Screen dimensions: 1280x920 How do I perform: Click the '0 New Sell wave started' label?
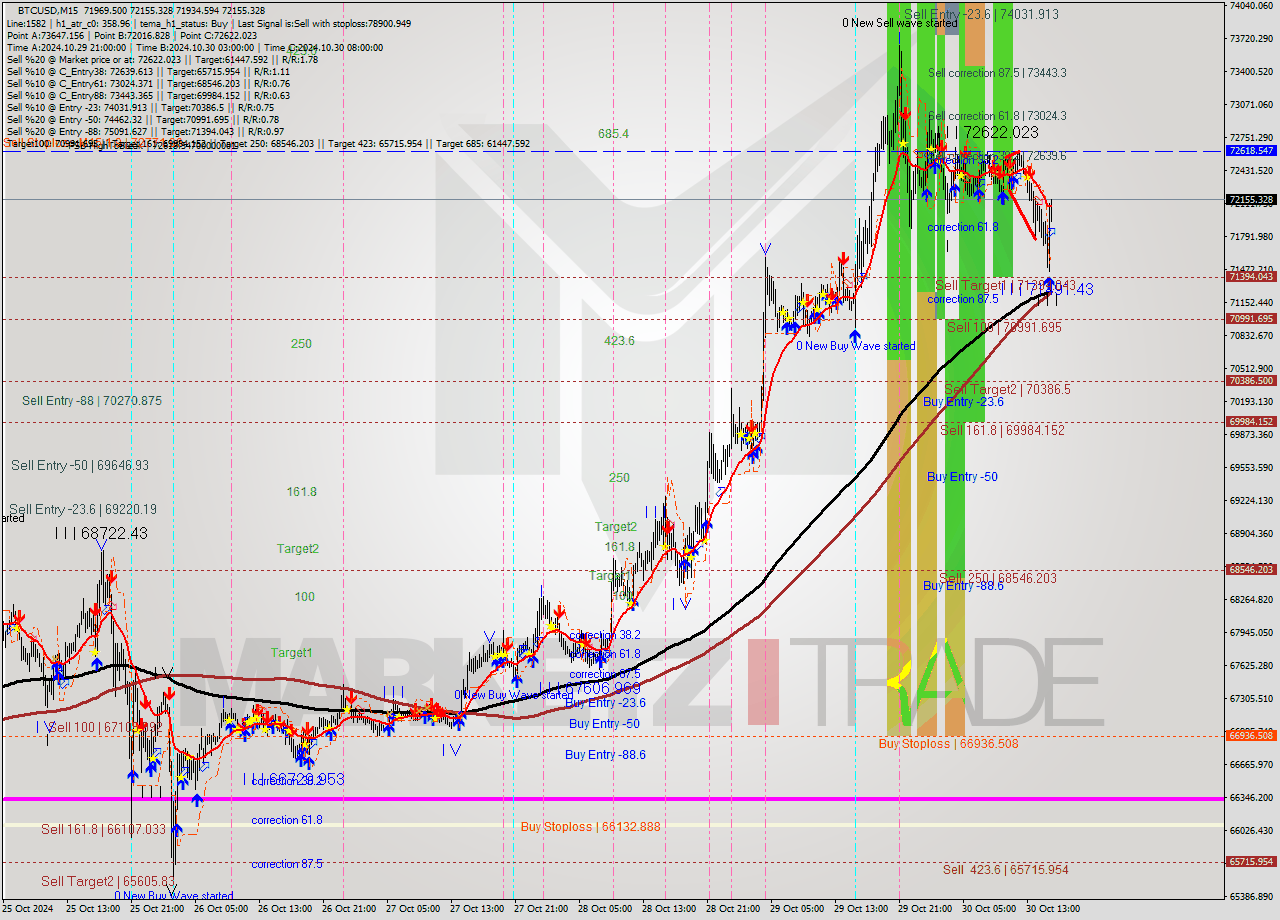click(x=899, y=22)
